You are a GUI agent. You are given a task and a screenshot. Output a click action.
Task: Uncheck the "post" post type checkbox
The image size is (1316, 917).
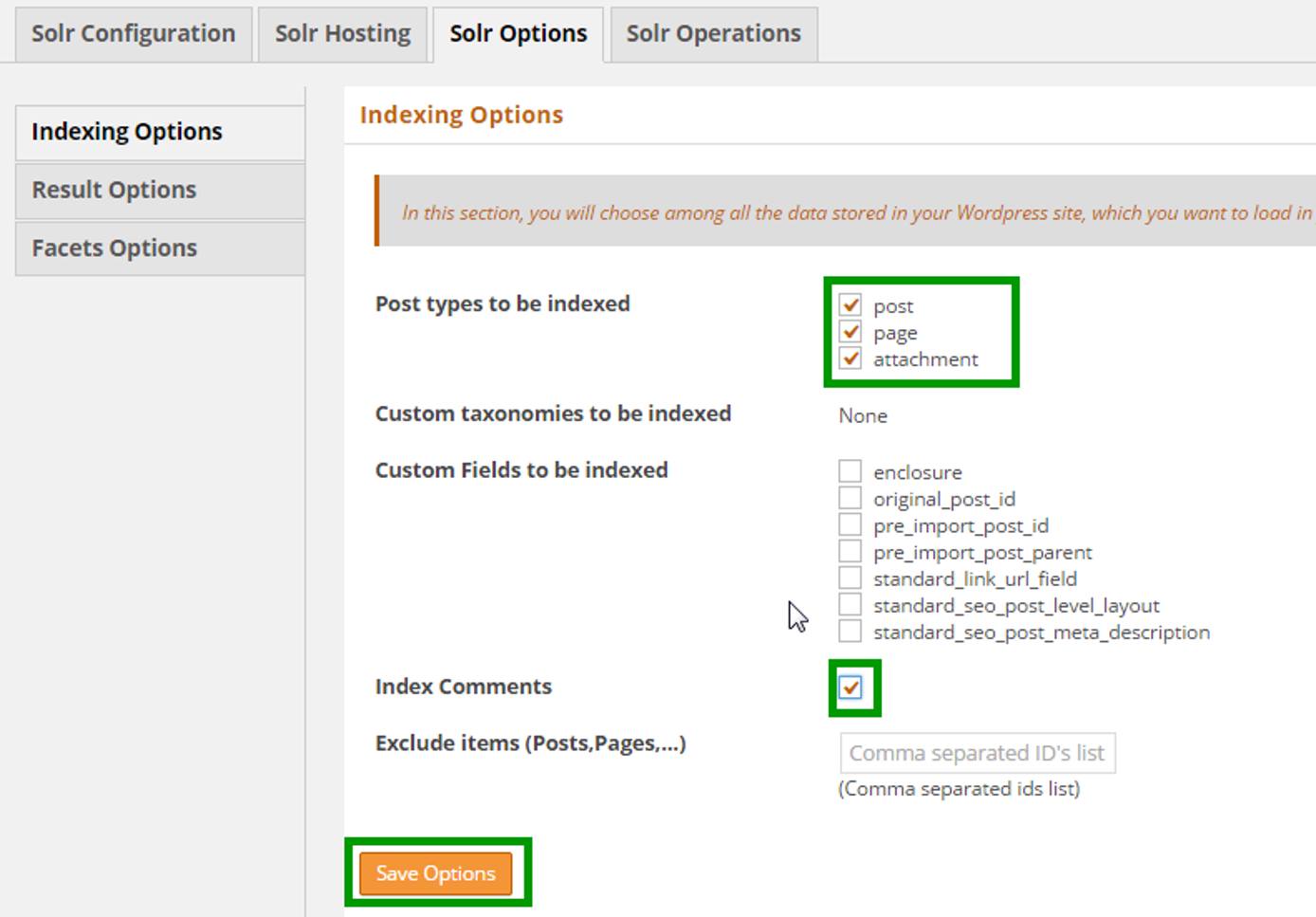[850, 305]
